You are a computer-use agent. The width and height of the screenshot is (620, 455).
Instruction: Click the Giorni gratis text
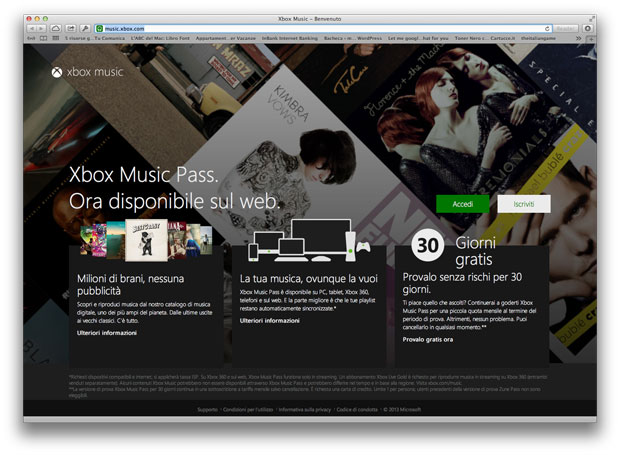(475, 251)
